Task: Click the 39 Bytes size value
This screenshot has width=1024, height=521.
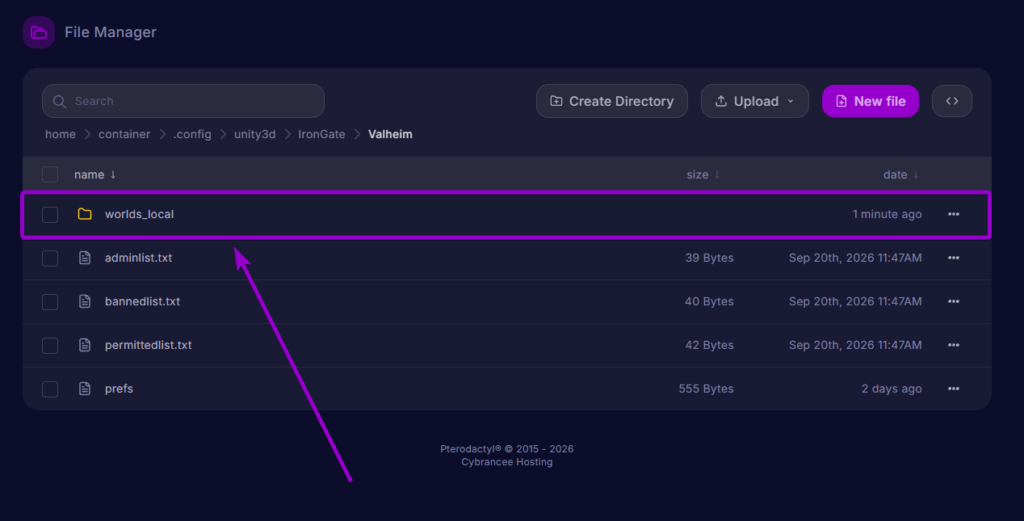Action: [709, 258]
